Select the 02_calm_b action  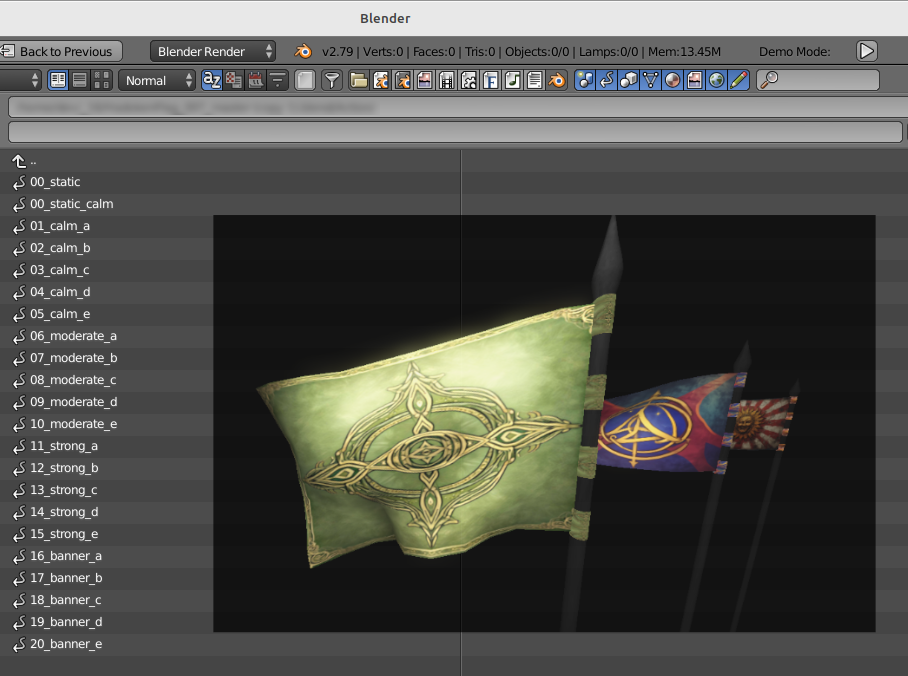point(60,248)
